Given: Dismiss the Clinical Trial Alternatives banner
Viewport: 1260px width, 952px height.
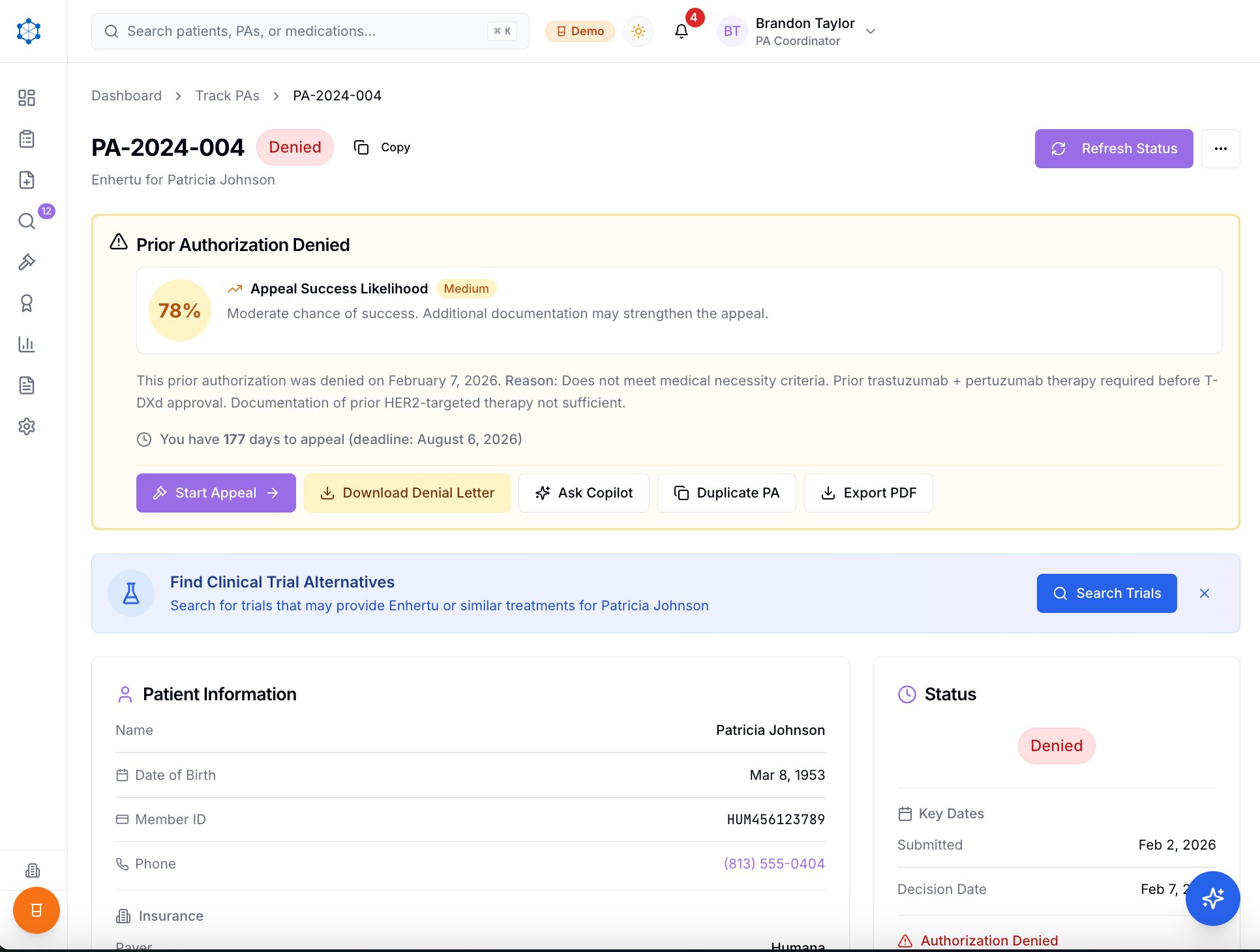Looking at the screenshot, I should pos(1205,593).
